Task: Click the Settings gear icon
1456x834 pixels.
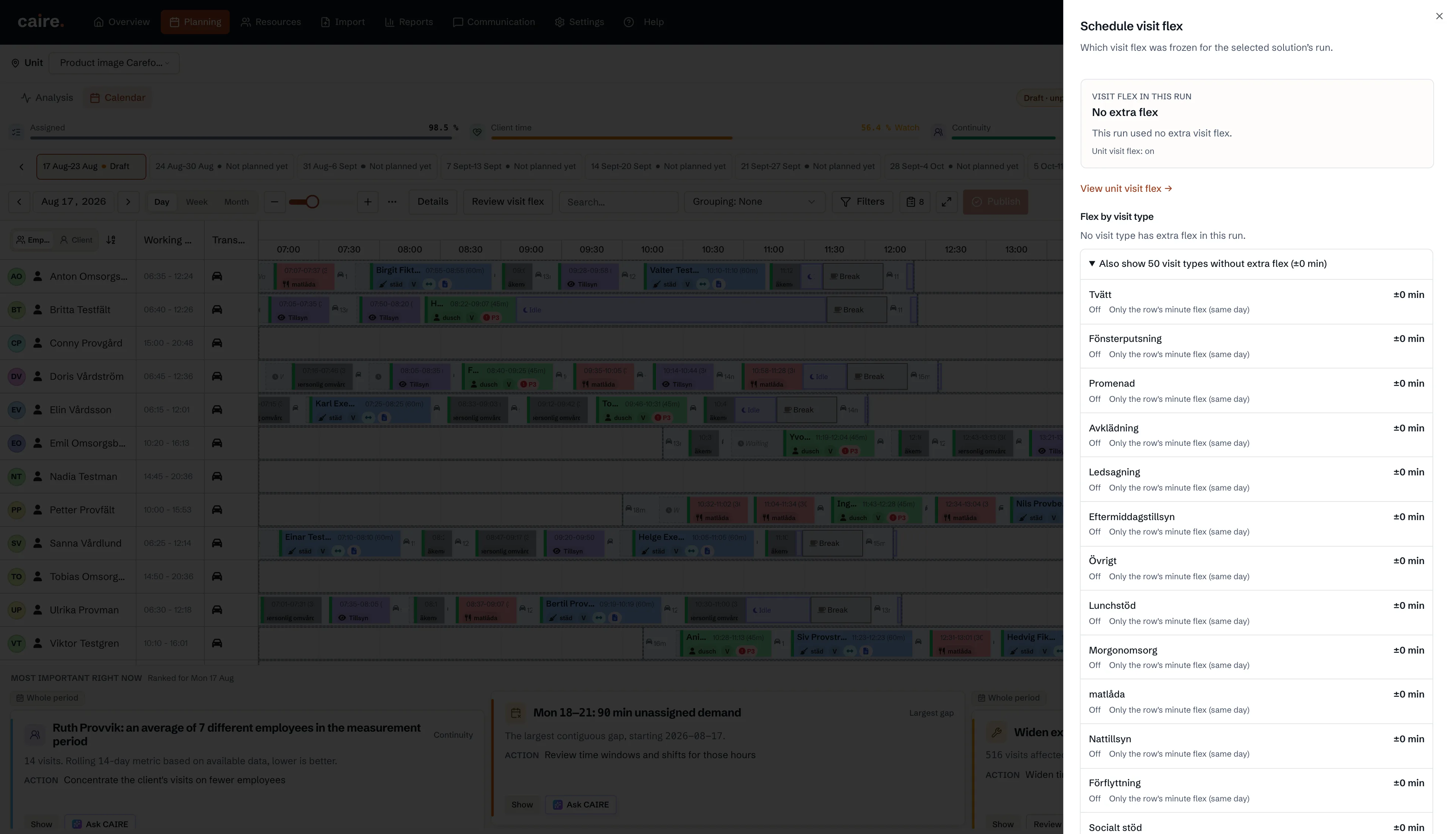Action: (560, 22)
